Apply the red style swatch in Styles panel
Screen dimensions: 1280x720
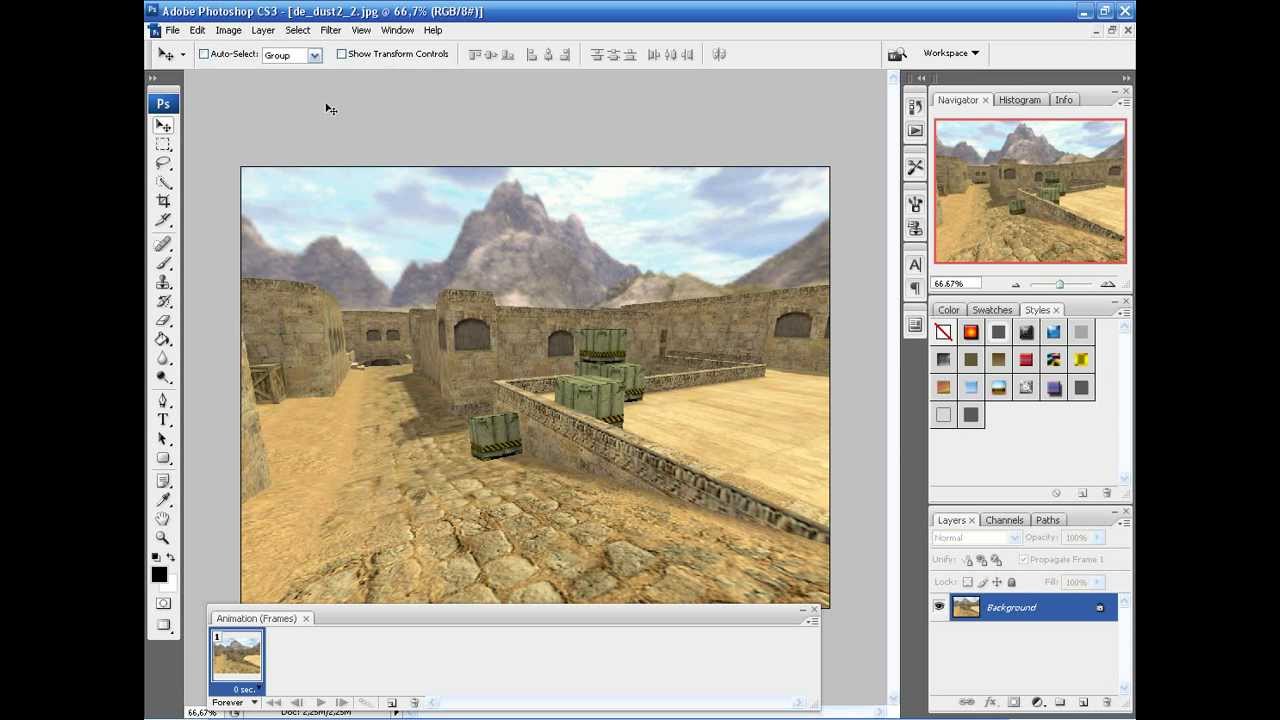pos(1026,360)
